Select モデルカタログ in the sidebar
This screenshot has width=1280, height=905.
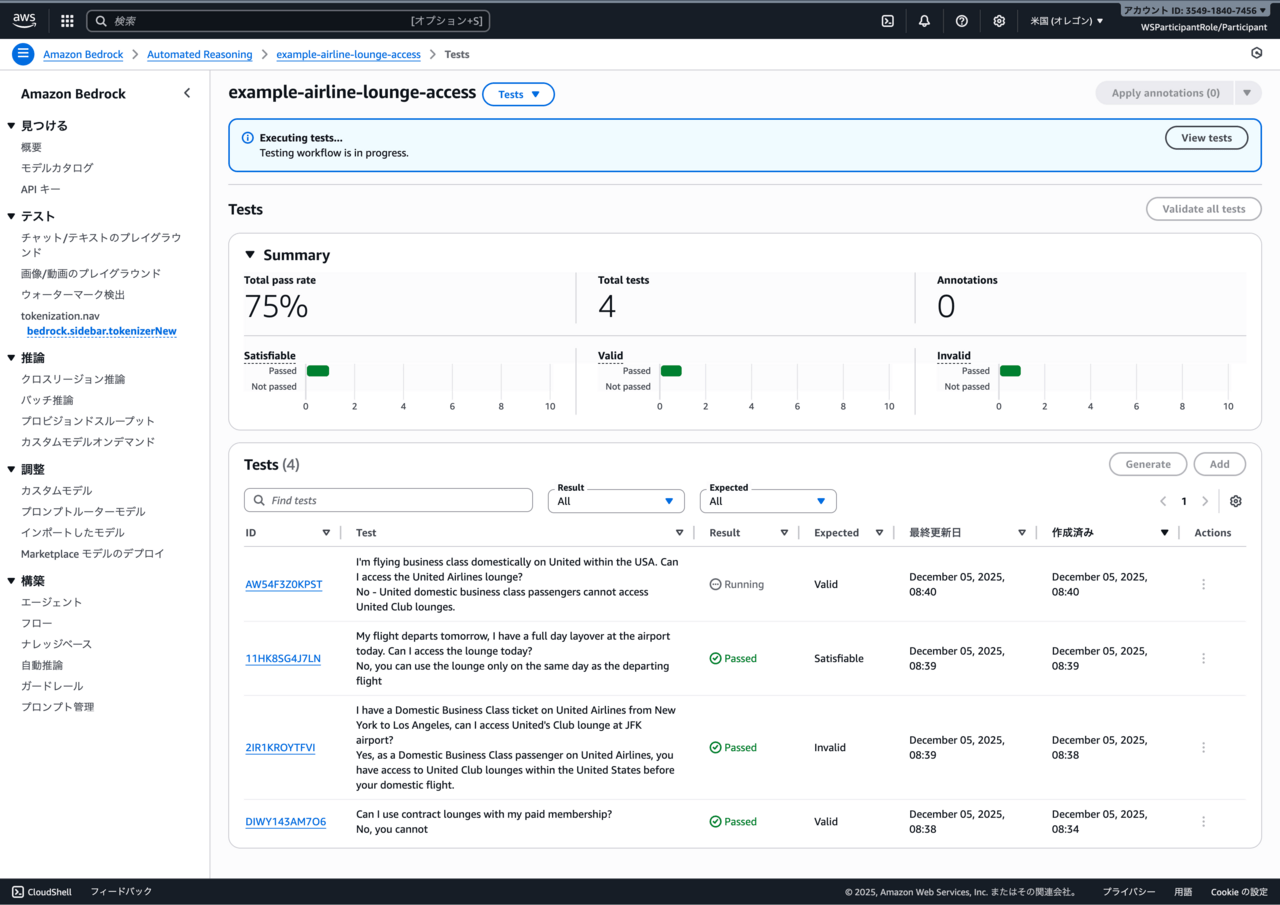[57, 168]
